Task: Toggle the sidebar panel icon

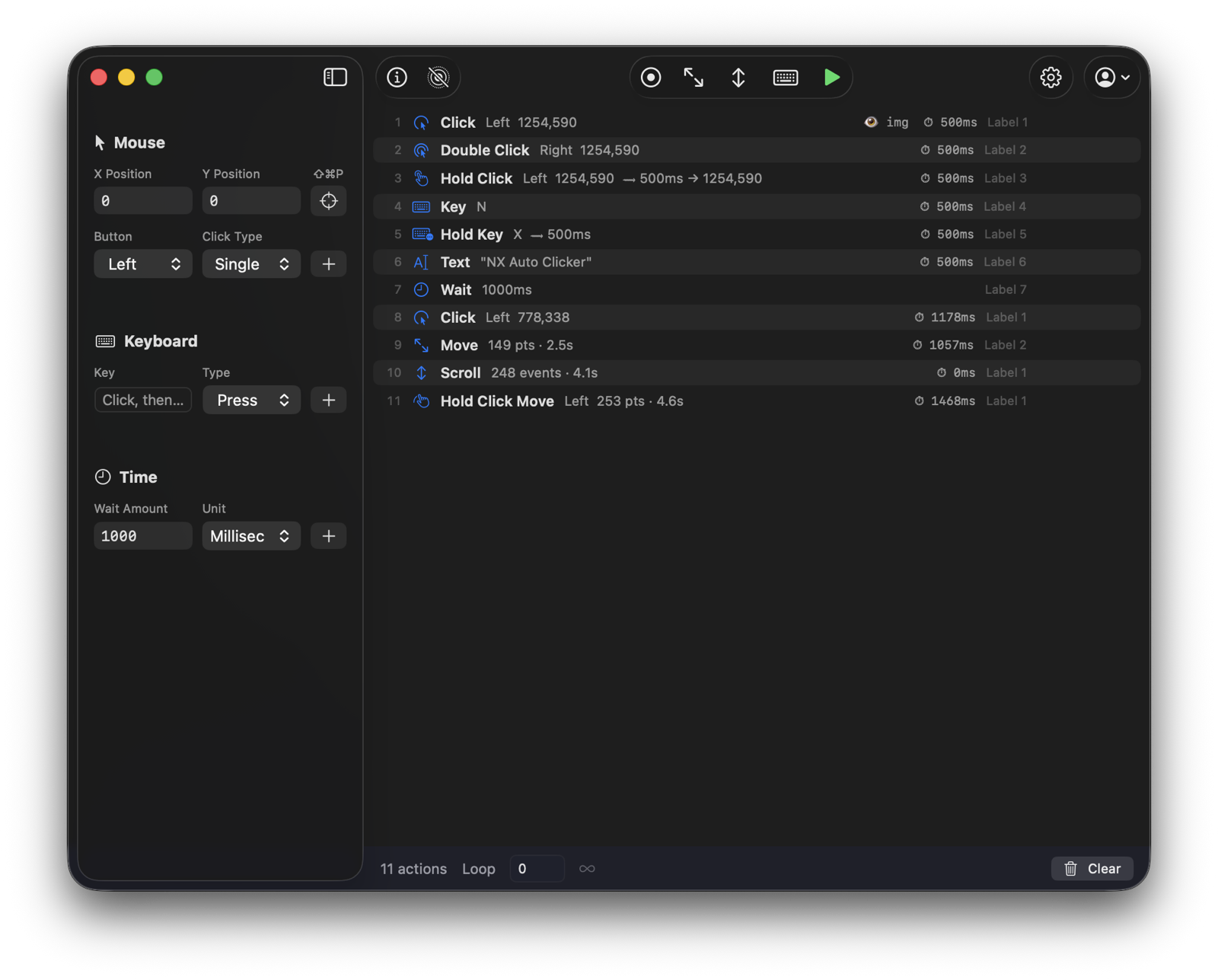Action: (x=335, y=77)
